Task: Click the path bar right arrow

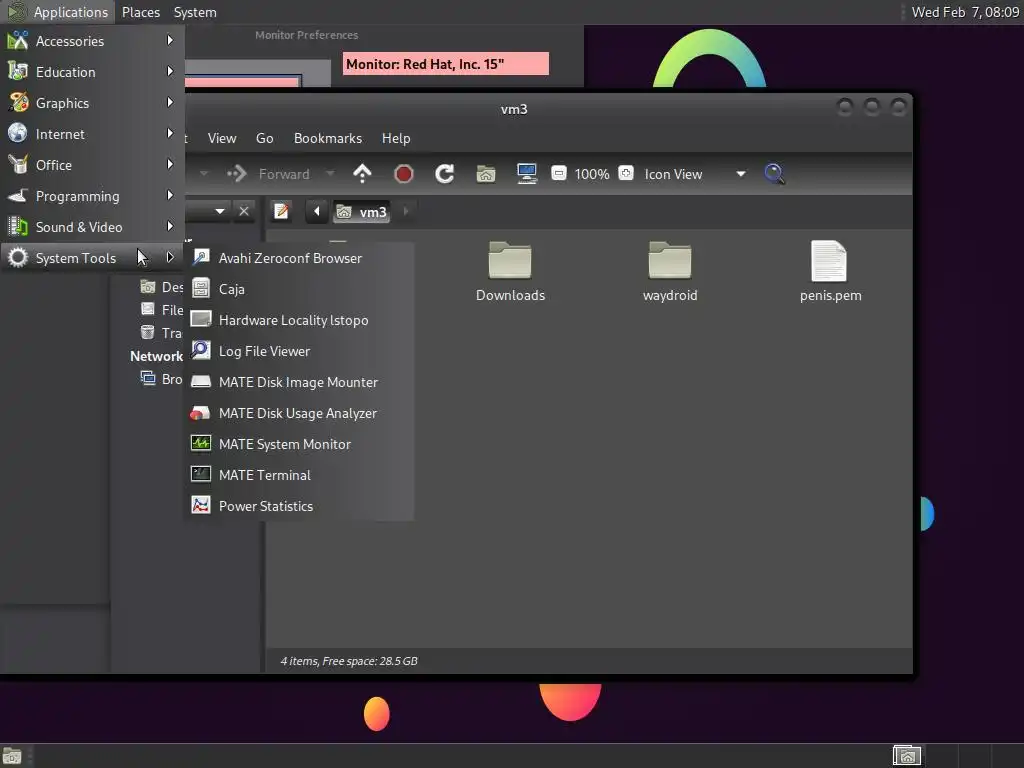Action: [x=406, y=212]
